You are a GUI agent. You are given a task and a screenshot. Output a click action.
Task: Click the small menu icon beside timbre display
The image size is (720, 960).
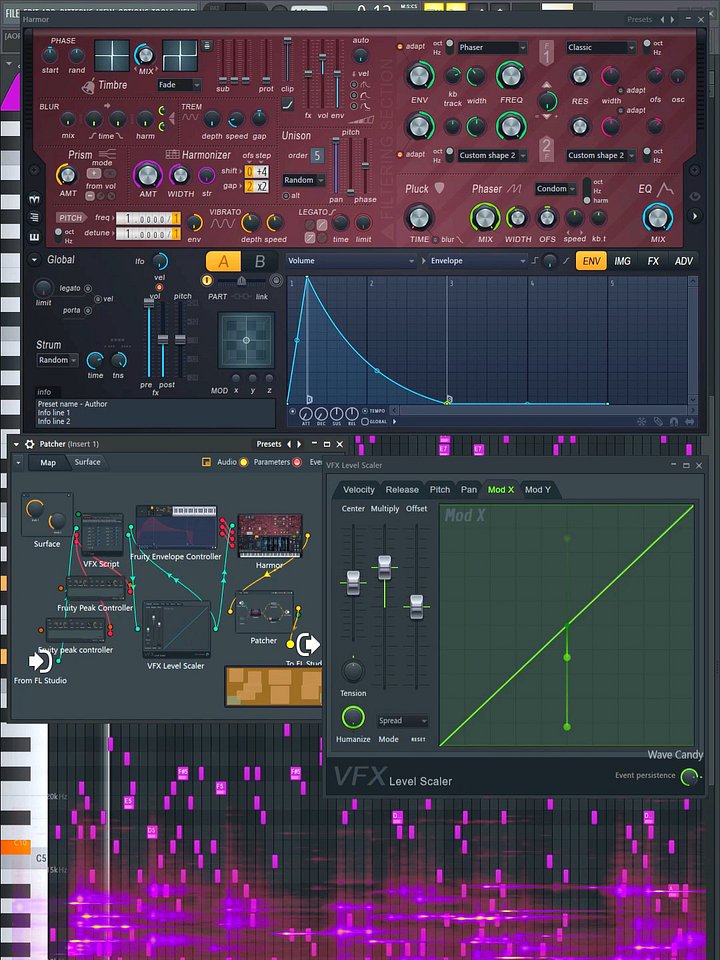[x=207, y=45]
